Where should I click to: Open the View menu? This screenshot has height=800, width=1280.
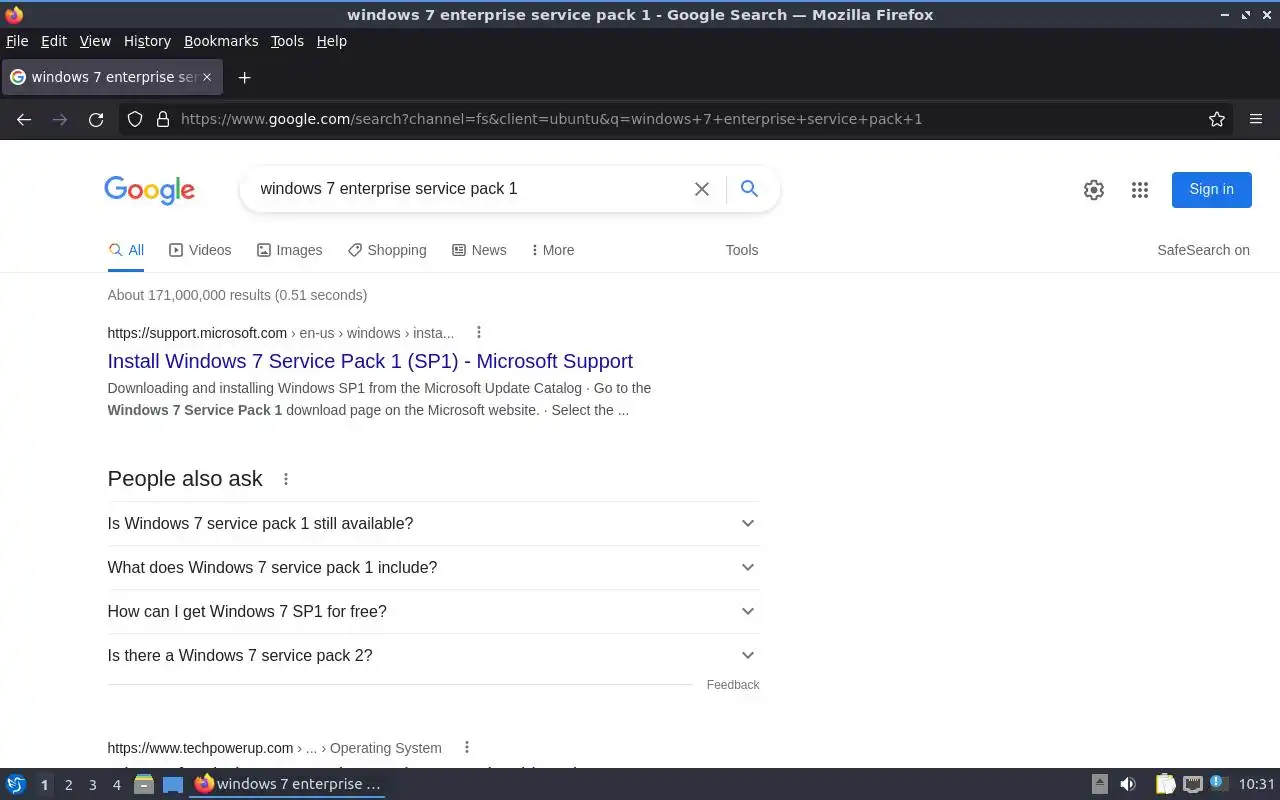coord(95,41)
